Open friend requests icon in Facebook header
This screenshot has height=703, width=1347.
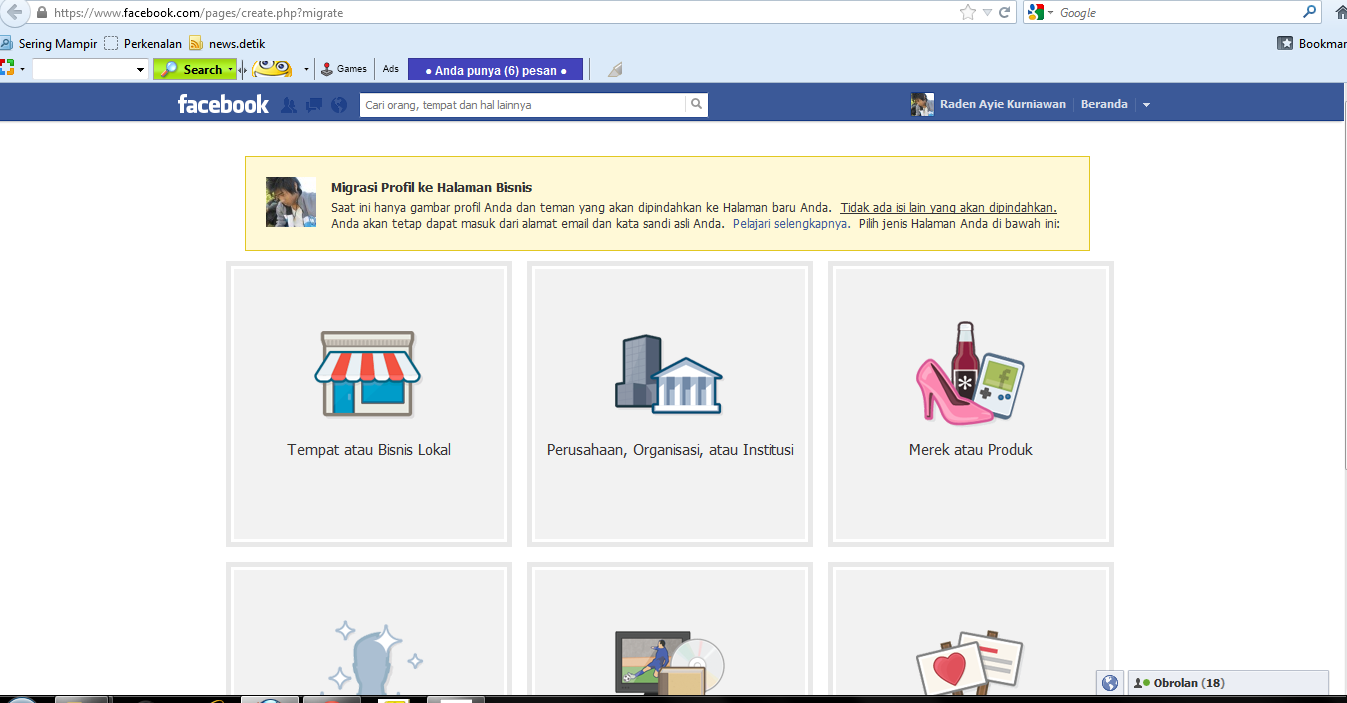(x=289, y=104)
